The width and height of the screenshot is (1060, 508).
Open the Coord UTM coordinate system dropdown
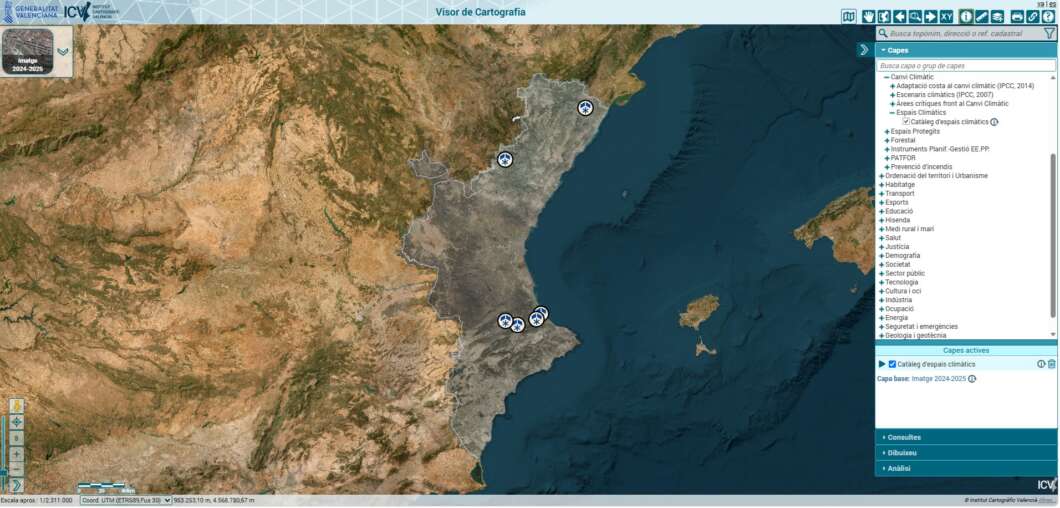(x=126, y=501)
